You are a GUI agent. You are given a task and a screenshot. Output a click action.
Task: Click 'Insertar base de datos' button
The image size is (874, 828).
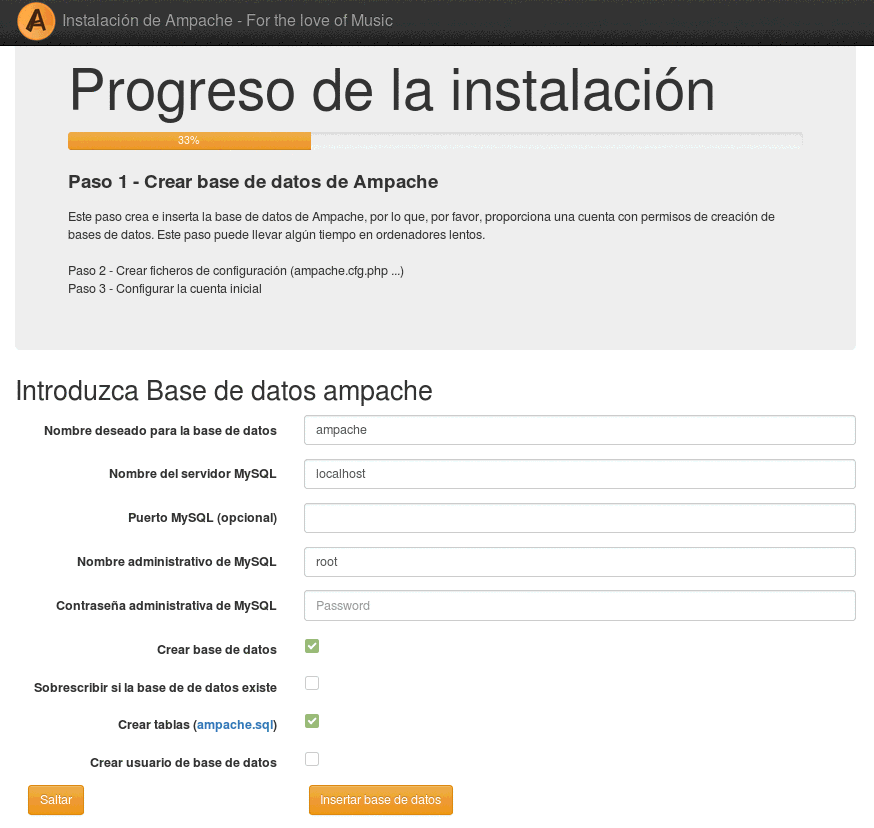pos(381,800)
